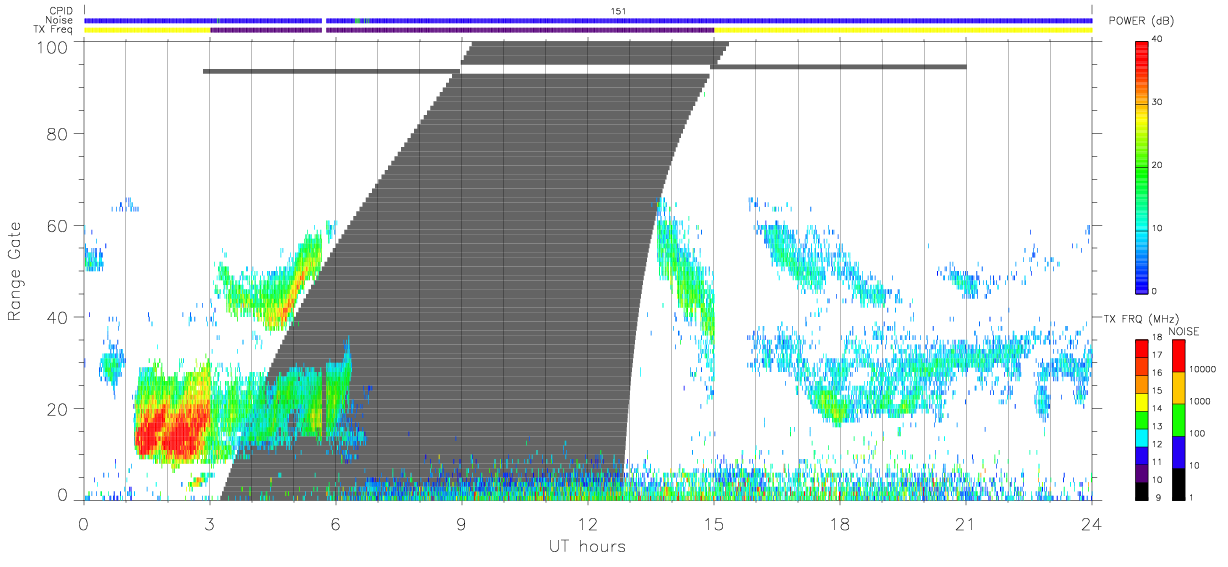Click the 10000 label on NOISE legend
Screen dimensions: 1228x567
1204,369
